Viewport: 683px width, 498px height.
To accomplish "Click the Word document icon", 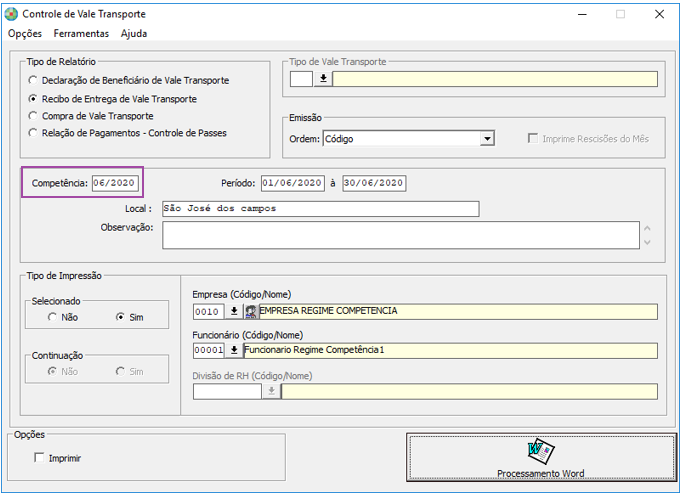I will click(x=541, y=451).
